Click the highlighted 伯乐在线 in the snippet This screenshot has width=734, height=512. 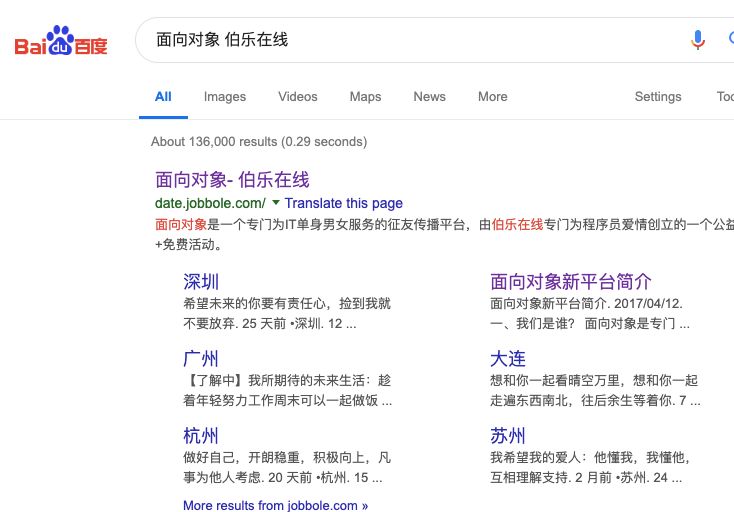517,225
